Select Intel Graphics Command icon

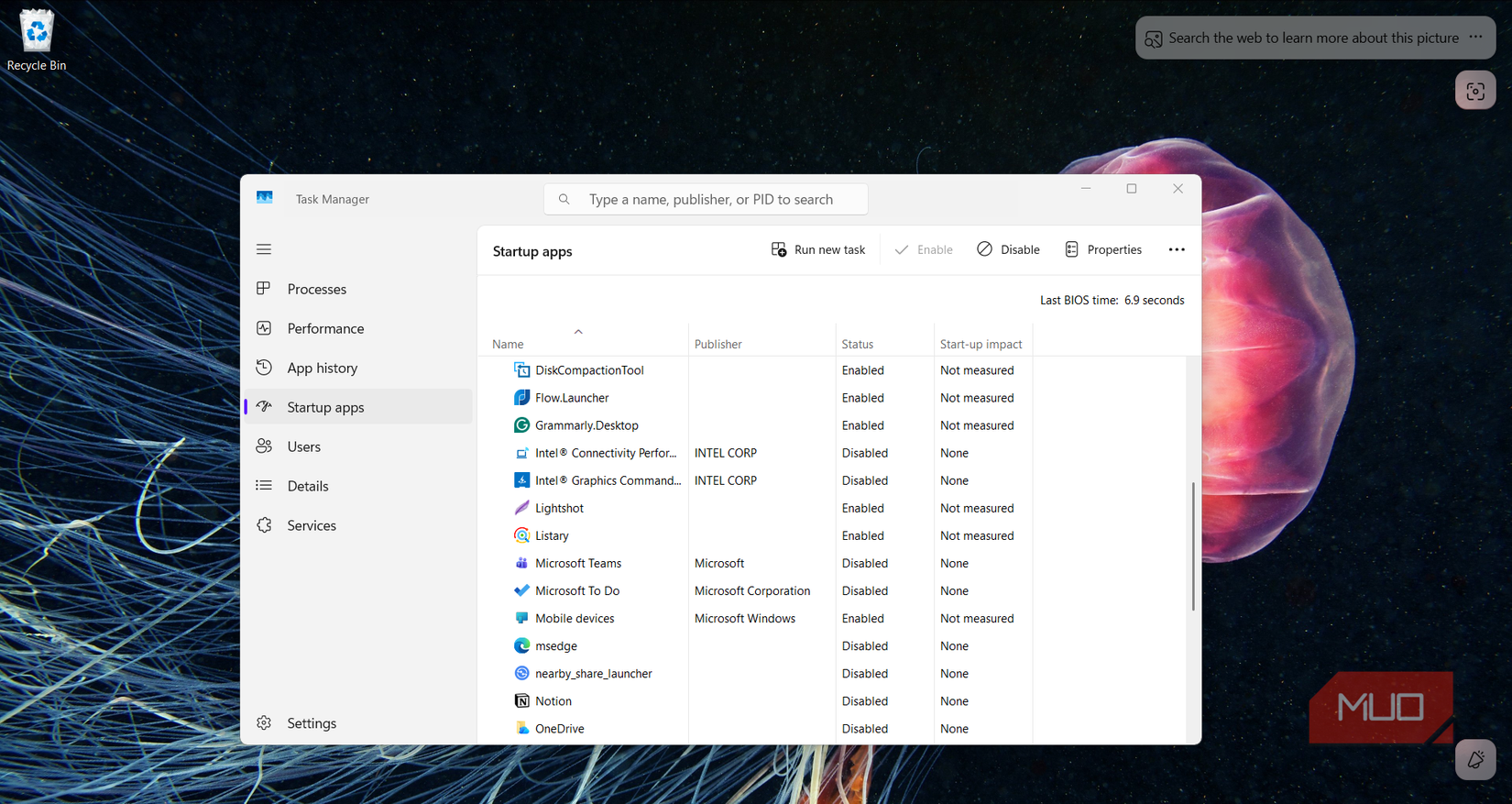521,480
